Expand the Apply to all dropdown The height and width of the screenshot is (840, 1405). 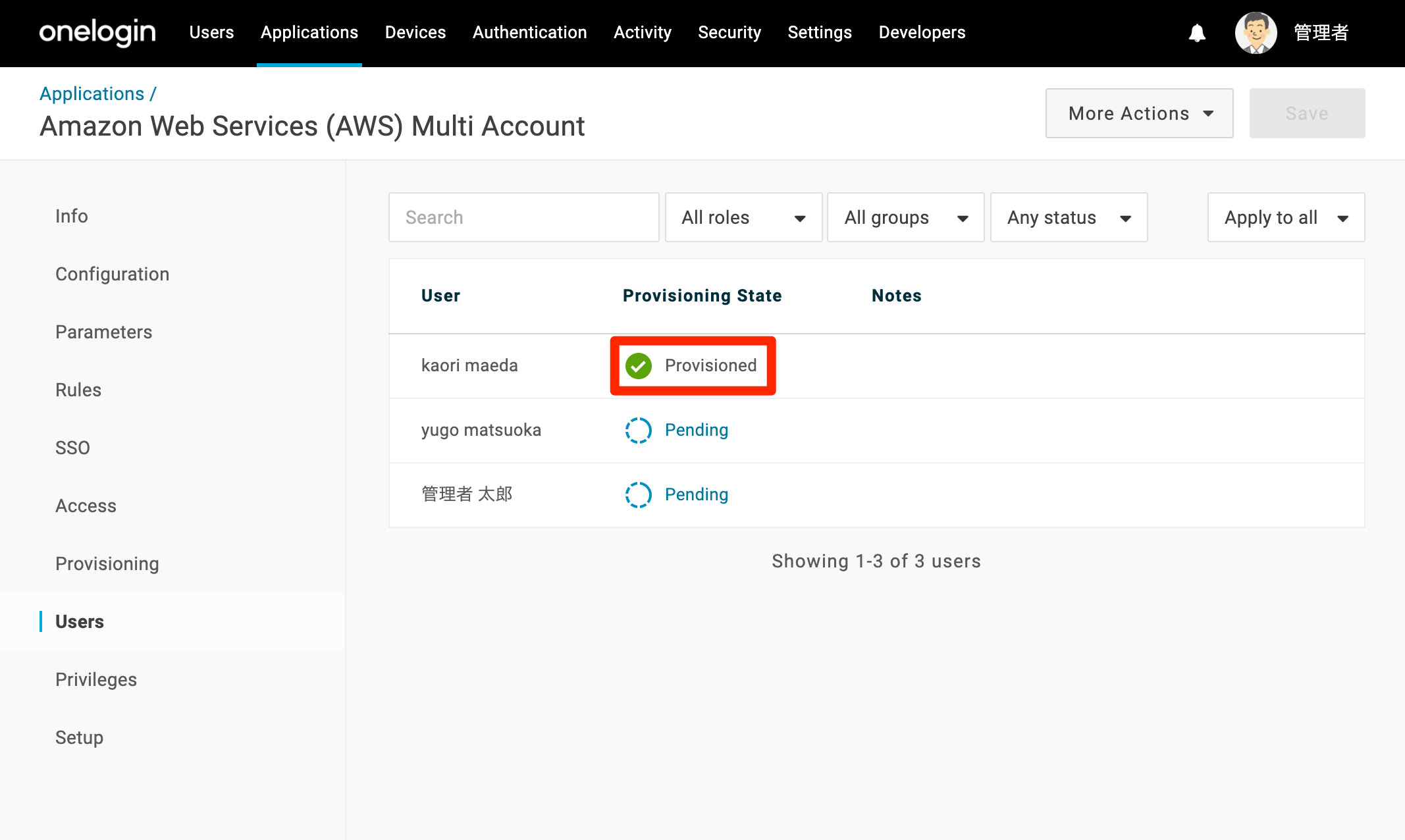click(1286, 217)
